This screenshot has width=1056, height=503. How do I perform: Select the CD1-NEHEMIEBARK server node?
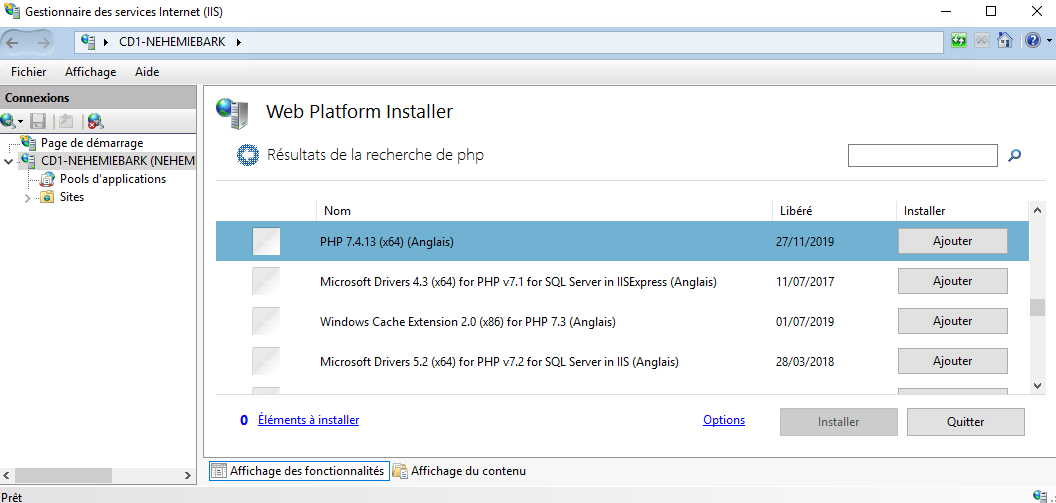117,161
